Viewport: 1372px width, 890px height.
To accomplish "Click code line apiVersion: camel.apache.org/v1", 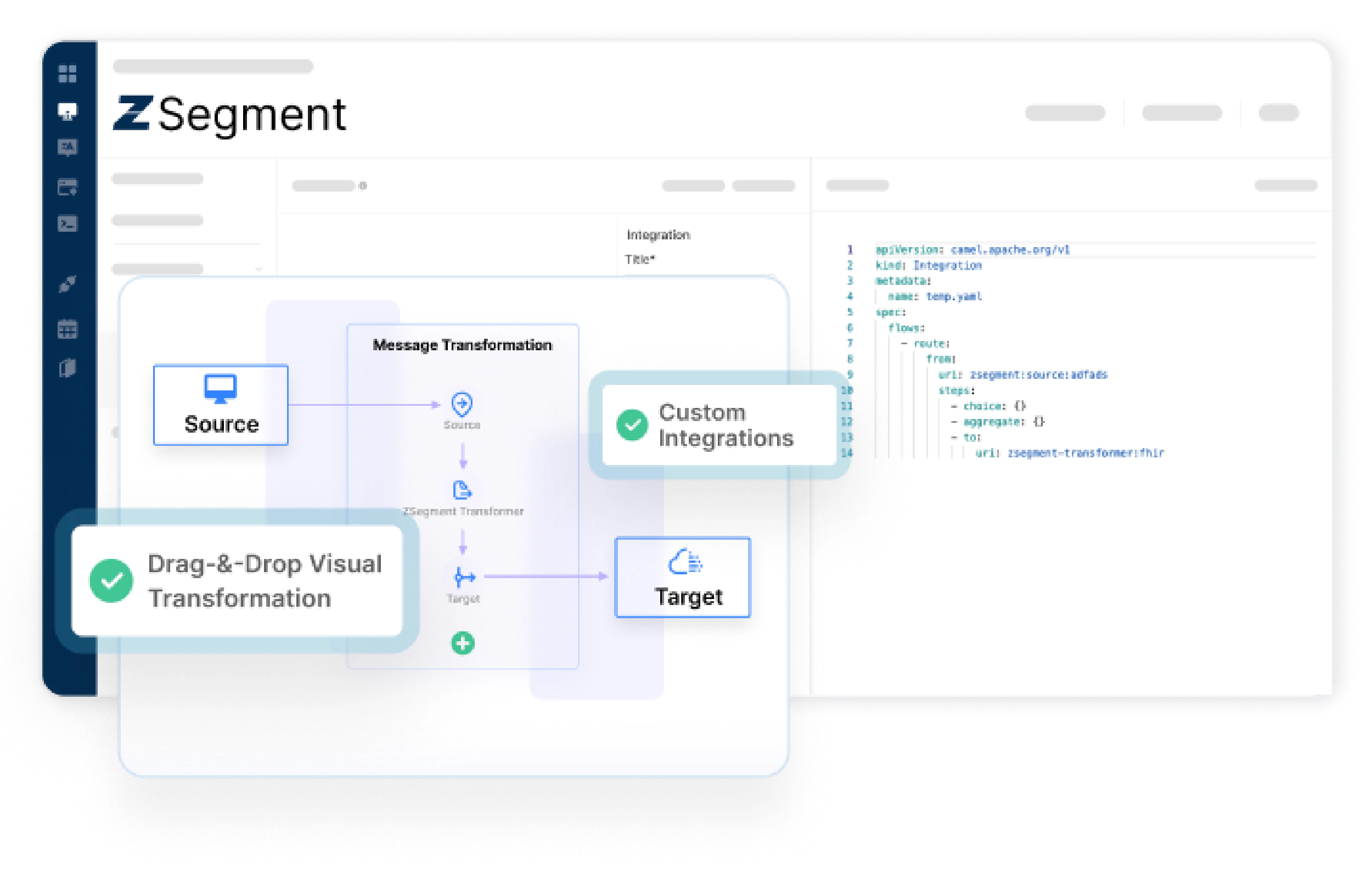I will click(972, 250).
